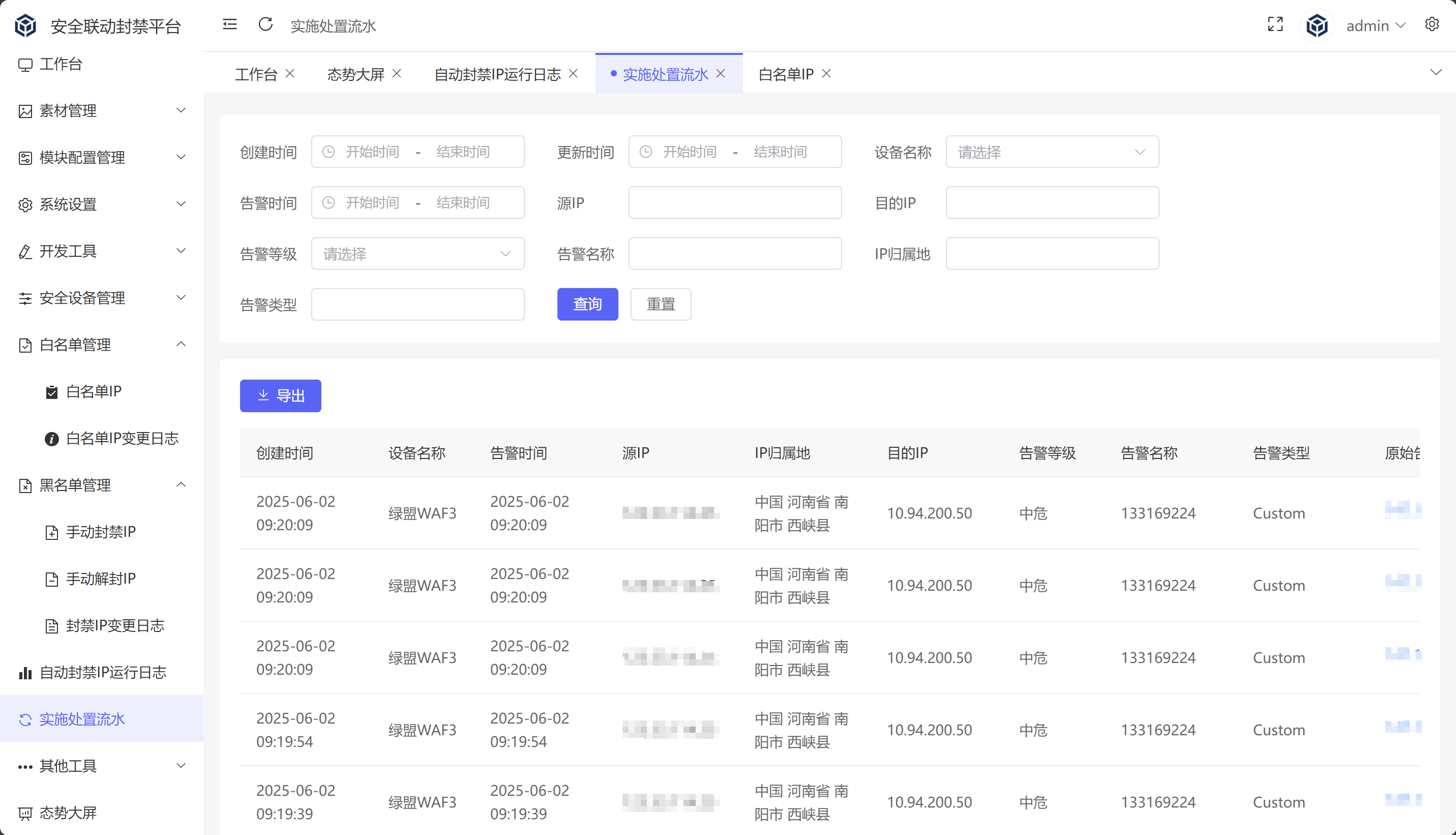The height and width of the screenshot is (835, 1456).
Task: Click the 查询 button
Action: tap(587, 304)
